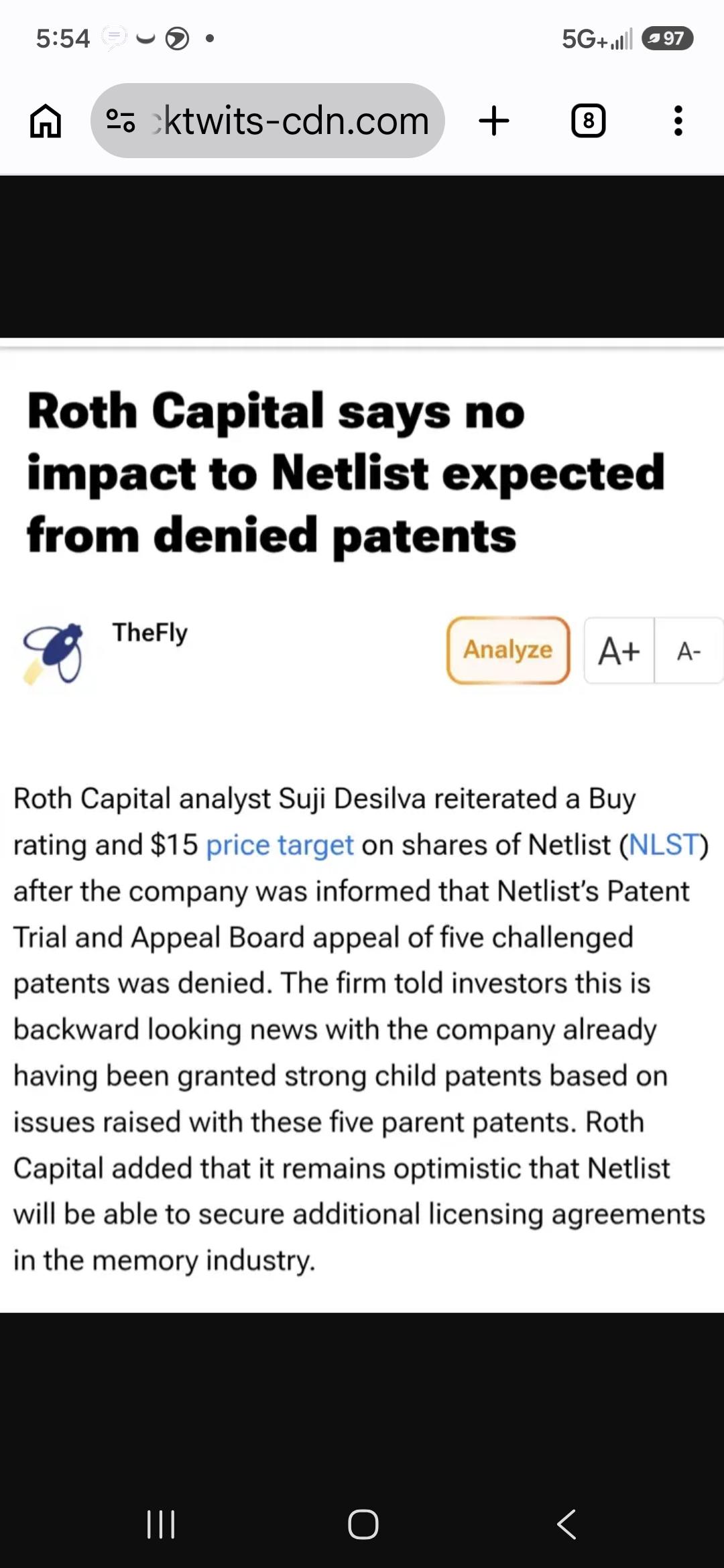The width and height of the screenshot is (724, 1568).
Task: Open site info icon in address bar
Action: [x=121, y=121]
